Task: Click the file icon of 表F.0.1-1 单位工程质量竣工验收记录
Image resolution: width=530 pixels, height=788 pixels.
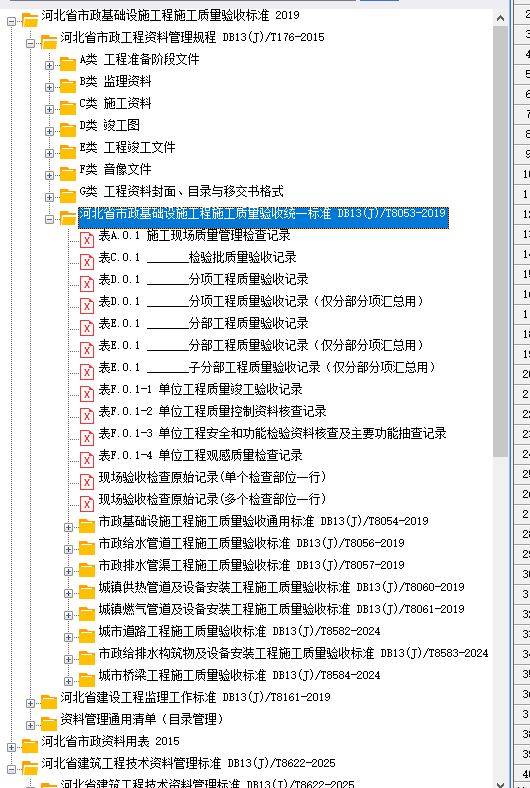Action: [87, 393]
